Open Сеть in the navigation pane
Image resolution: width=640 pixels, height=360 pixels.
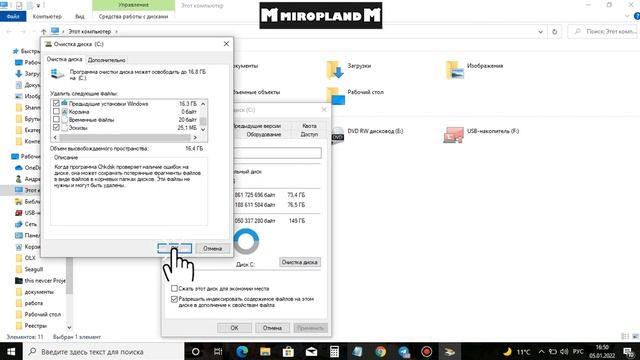tap(26, 224)
